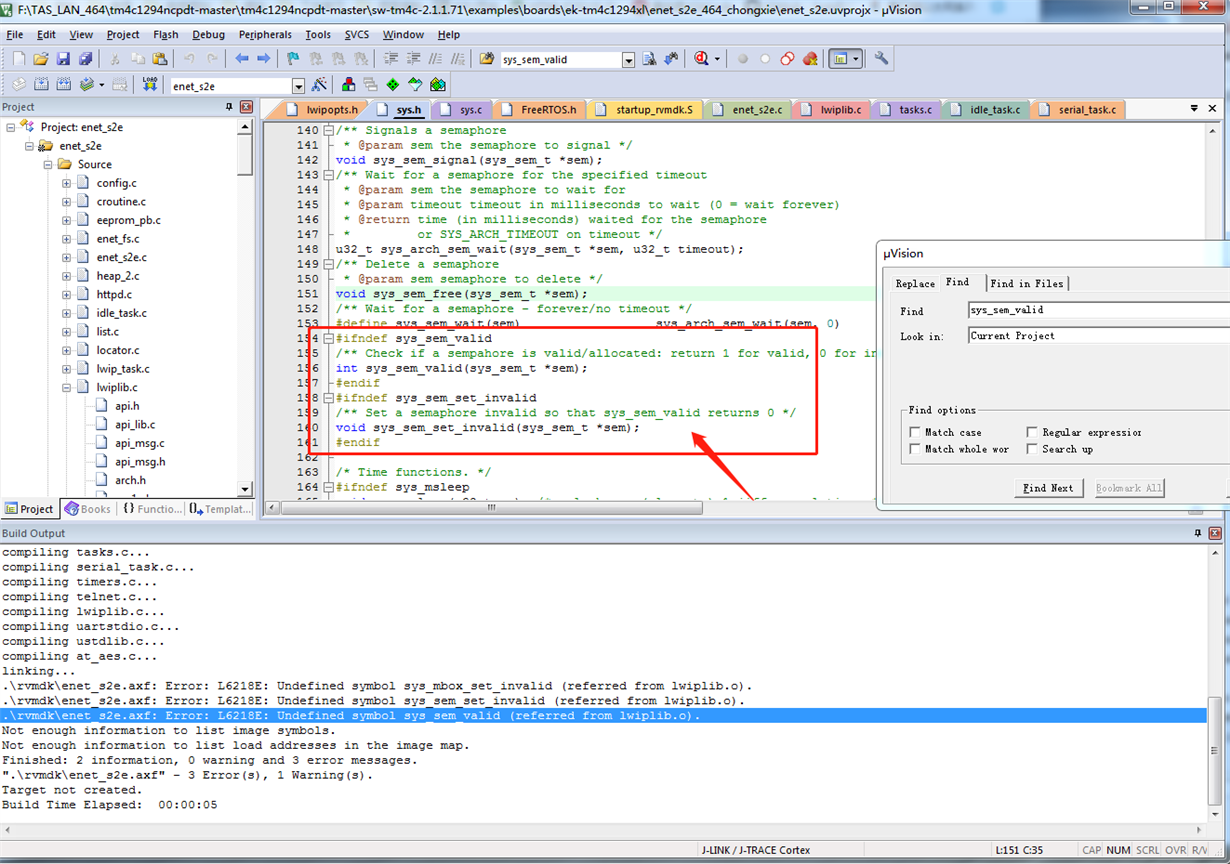The image size is (1230, 864).
Task: Enable the Match case checkbox
Action: click(915, 432)
